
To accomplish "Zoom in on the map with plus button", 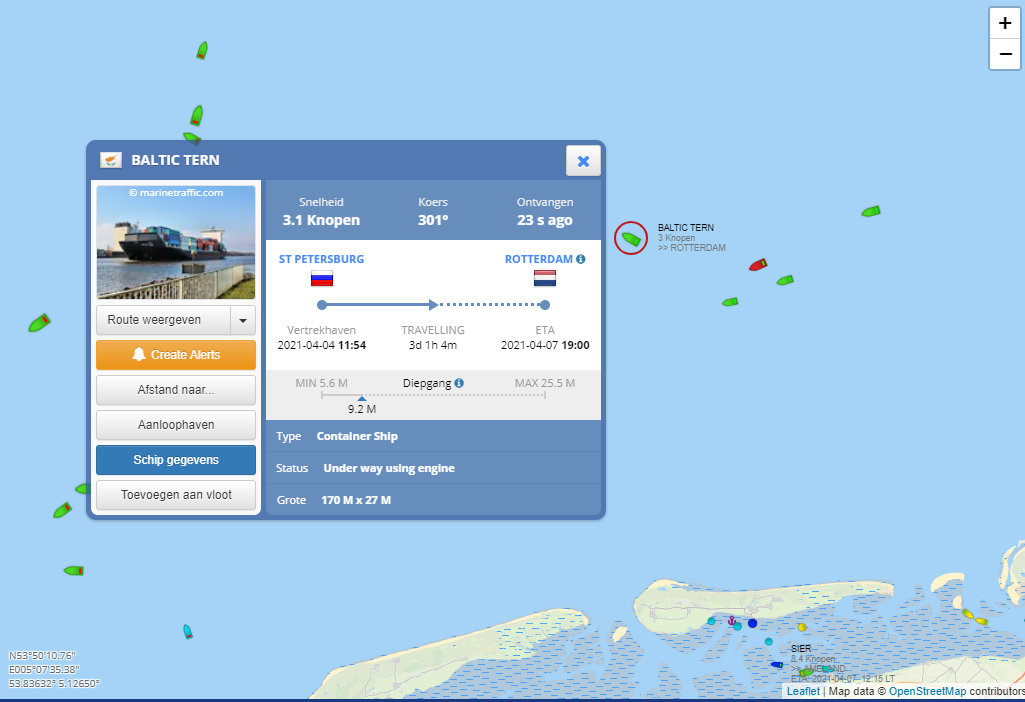I will 1005,24.
